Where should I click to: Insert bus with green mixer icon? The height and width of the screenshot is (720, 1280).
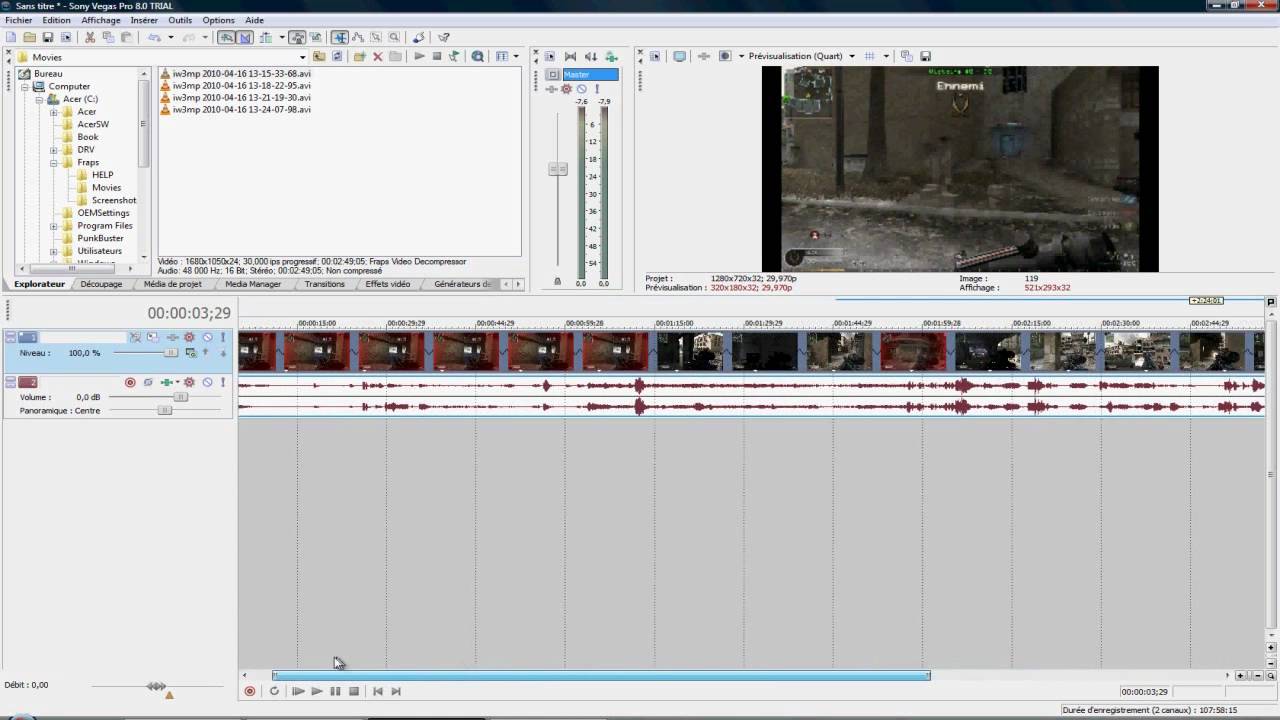pos(611,56)
